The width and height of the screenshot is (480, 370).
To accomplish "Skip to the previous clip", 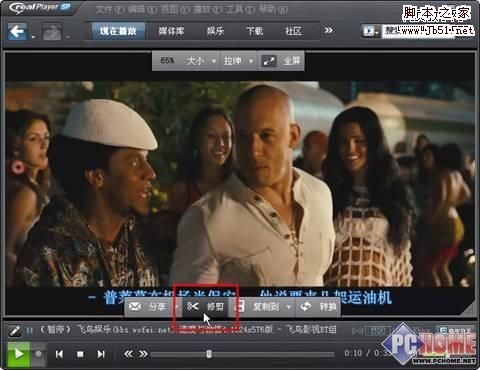I will click(x=59, y=354).
